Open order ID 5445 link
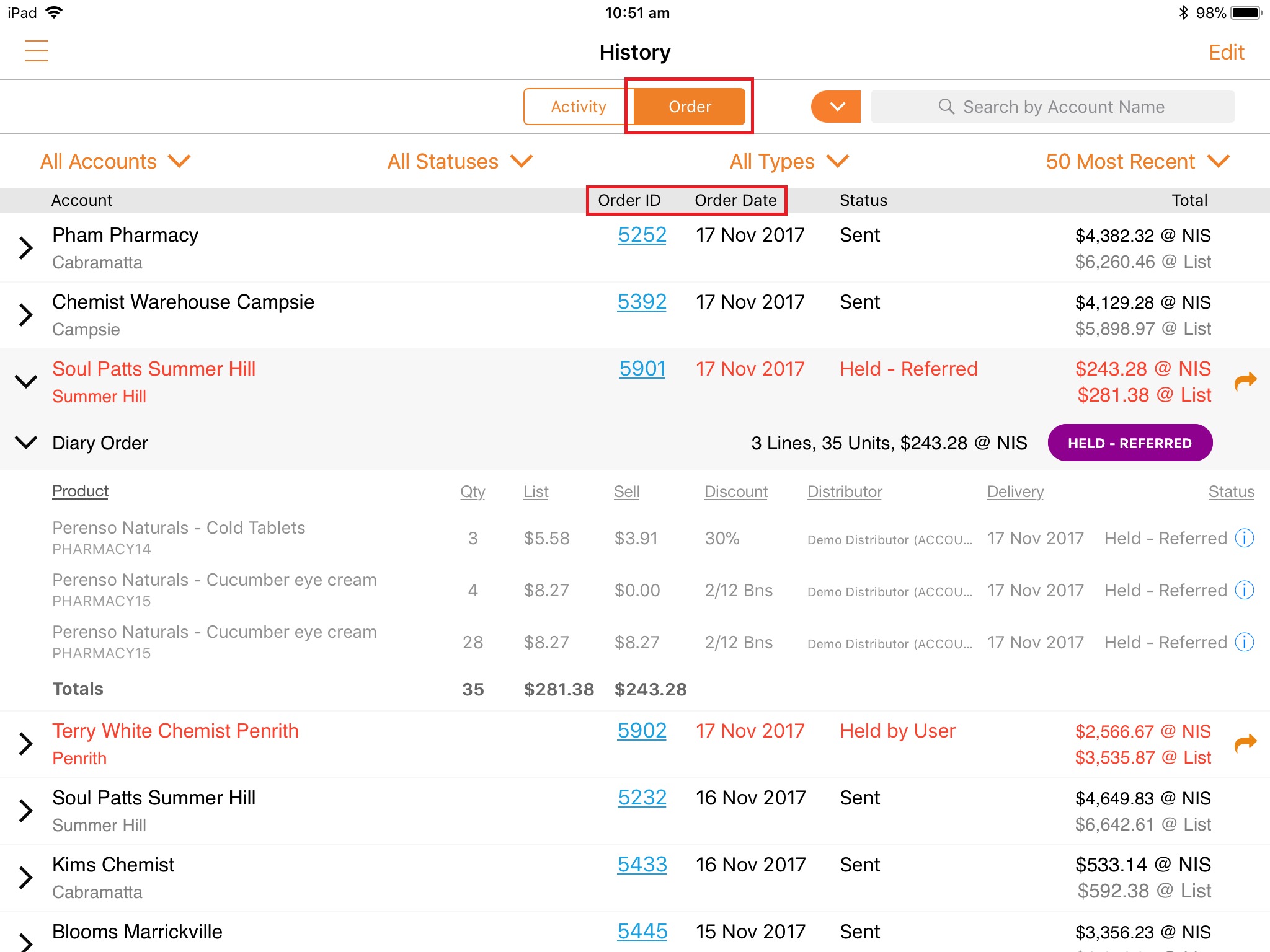 coord(642,932)
